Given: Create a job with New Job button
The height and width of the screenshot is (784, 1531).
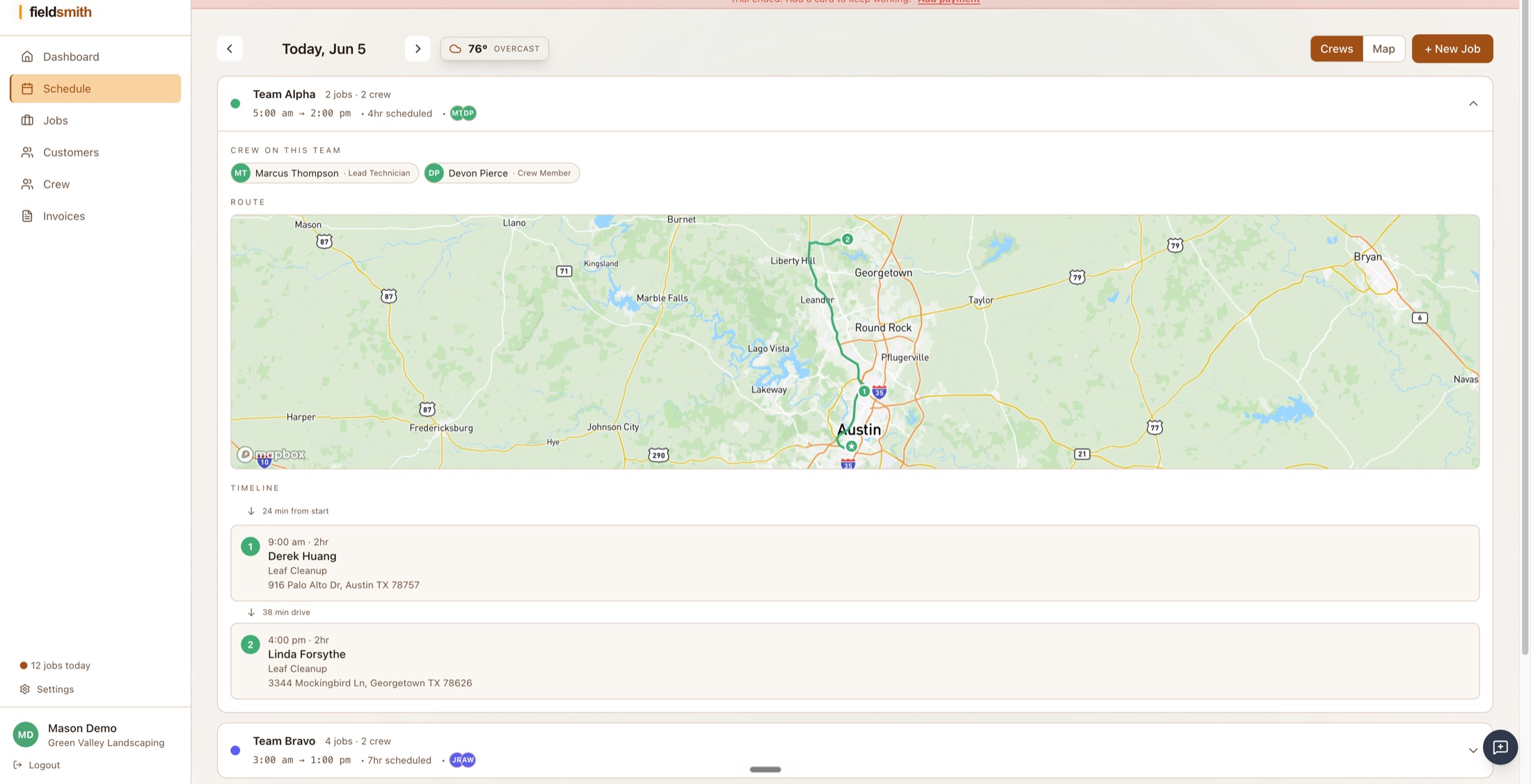Looking at the screenshot, I should click(1452, 49).
